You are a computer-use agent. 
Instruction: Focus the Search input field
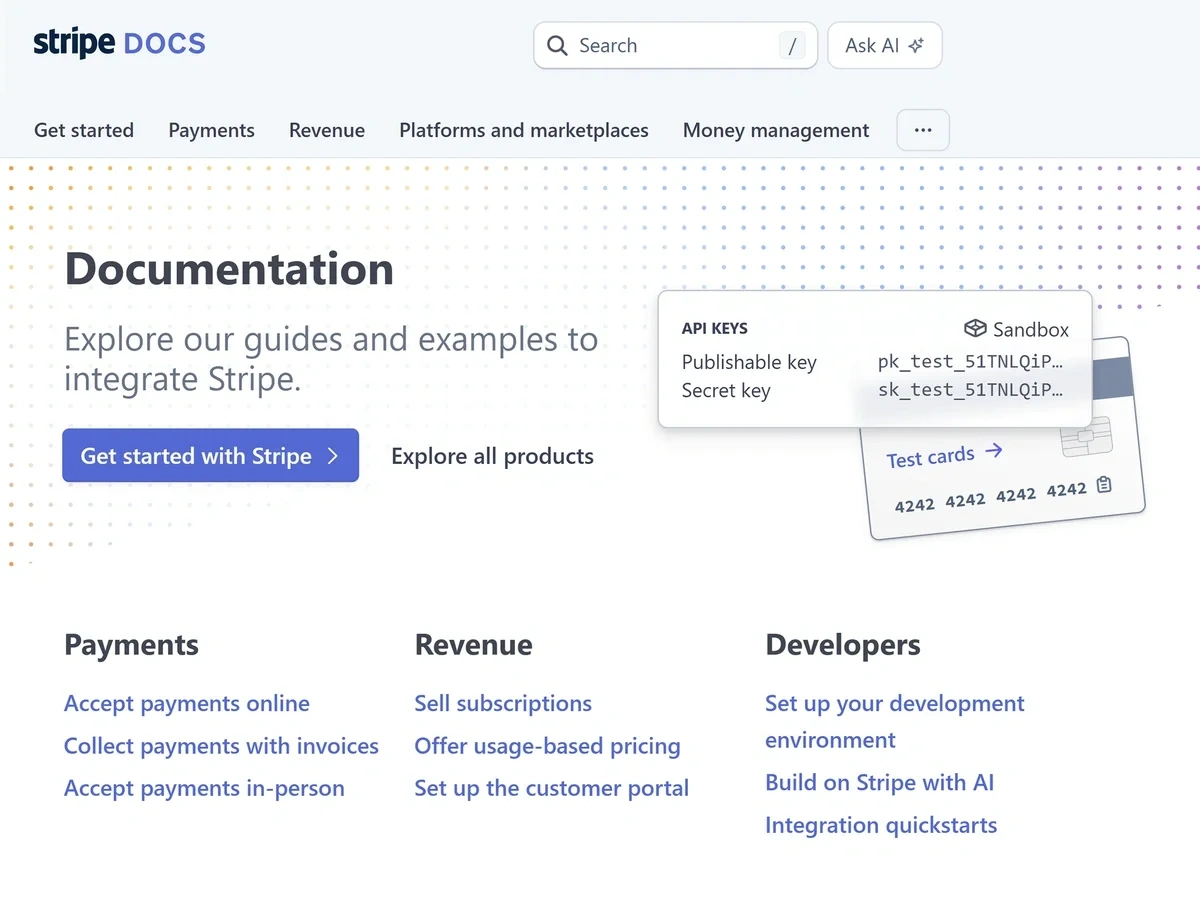676,46
